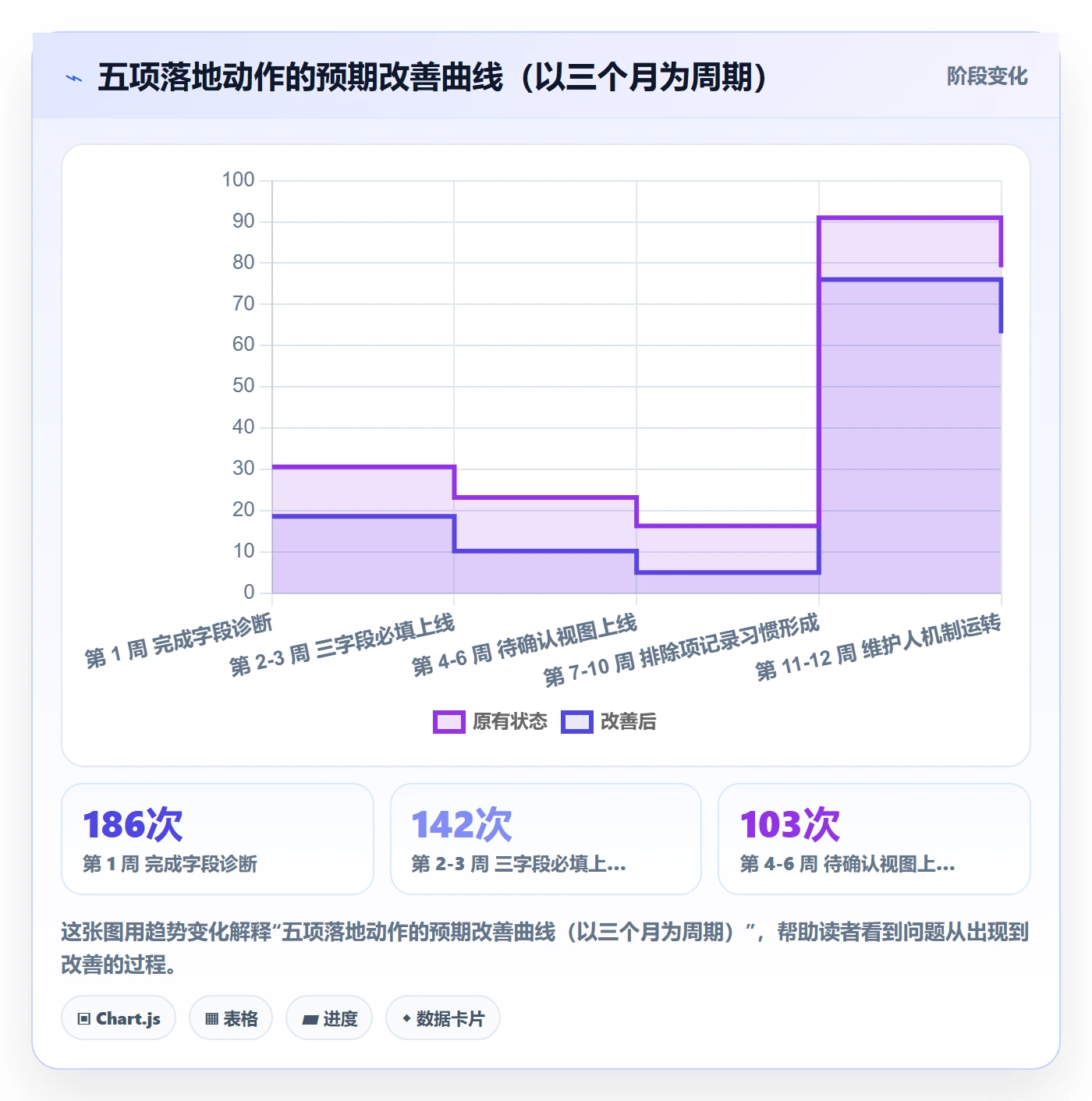
Task: Click the y-axis value 100
Action: [x=238, y=180]
